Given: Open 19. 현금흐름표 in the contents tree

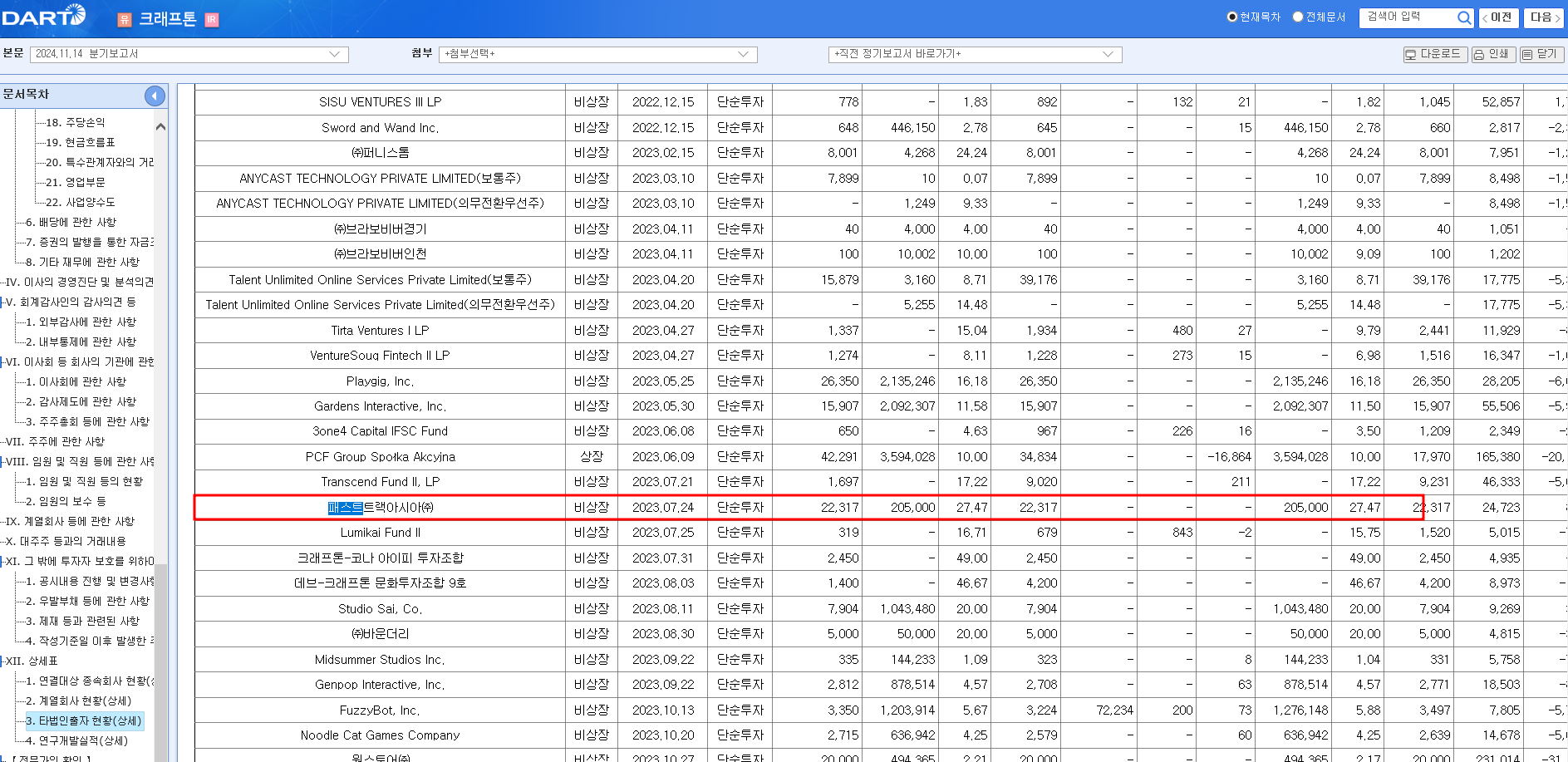Looking at the screenshot, I should pyautogui.click(x=80, y=142).
